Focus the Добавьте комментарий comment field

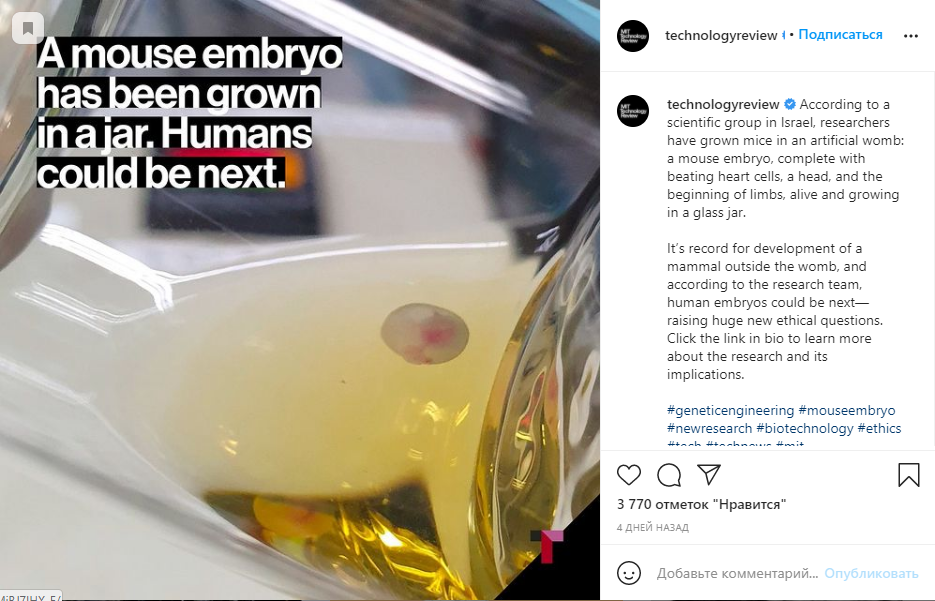(x=737, y=574)
